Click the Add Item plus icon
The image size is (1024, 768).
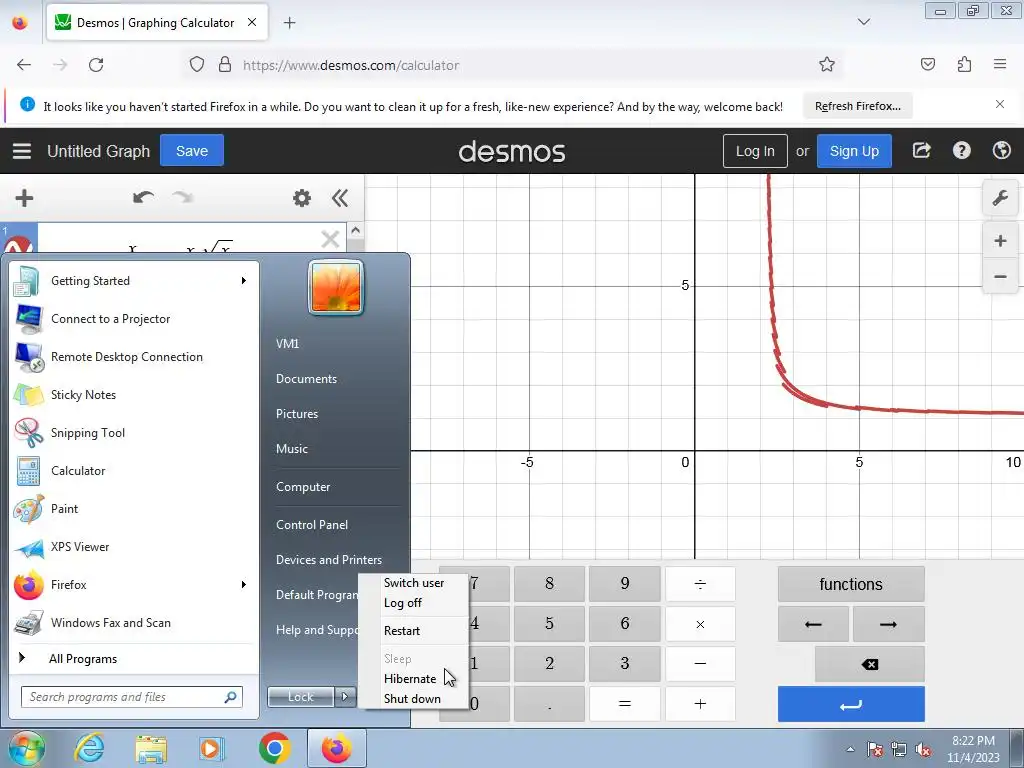pyautogui.click(x=24, y=198)
